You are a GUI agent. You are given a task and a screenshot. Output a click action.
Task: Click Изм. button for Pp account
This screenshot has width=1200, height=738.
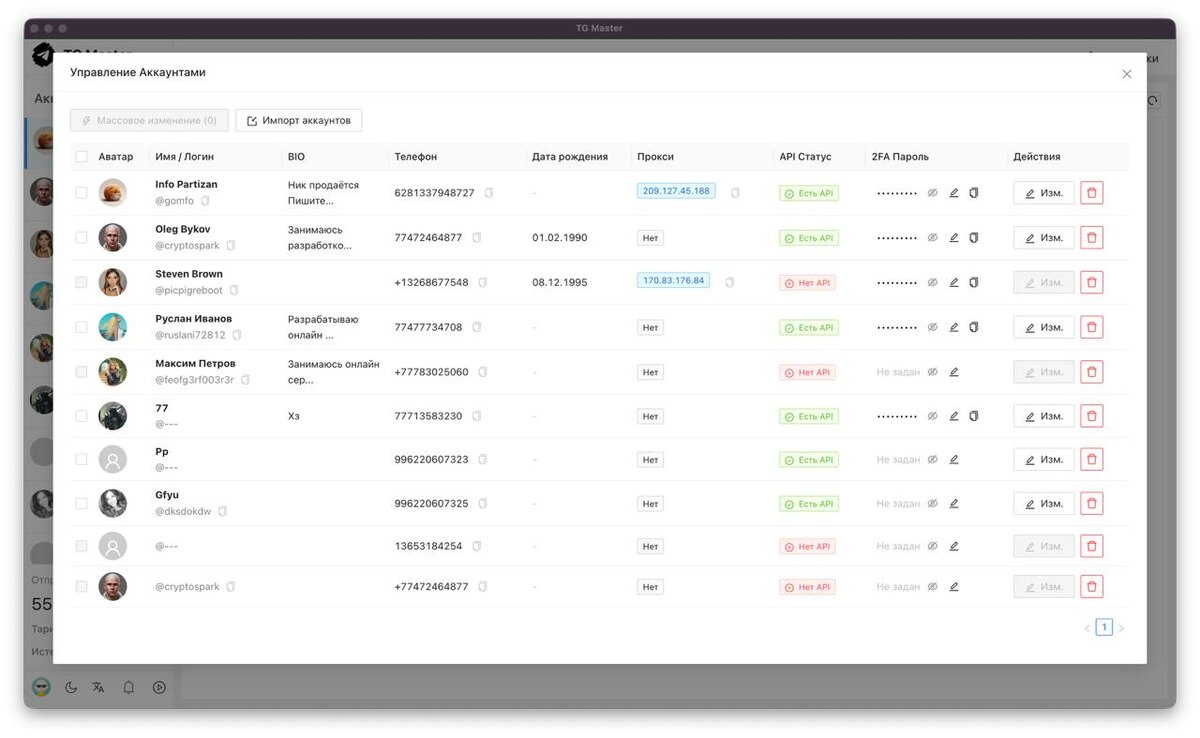click(x=1044, y=460)
